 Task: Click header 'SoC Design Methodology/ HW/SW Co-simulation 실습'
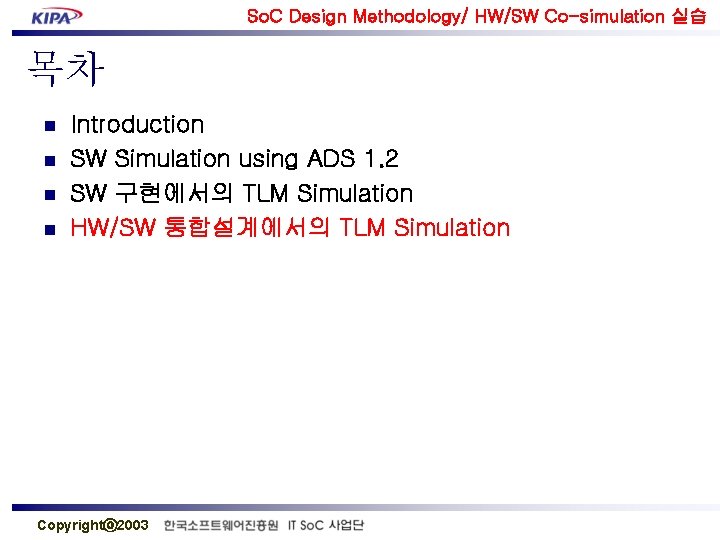(477, 17)
